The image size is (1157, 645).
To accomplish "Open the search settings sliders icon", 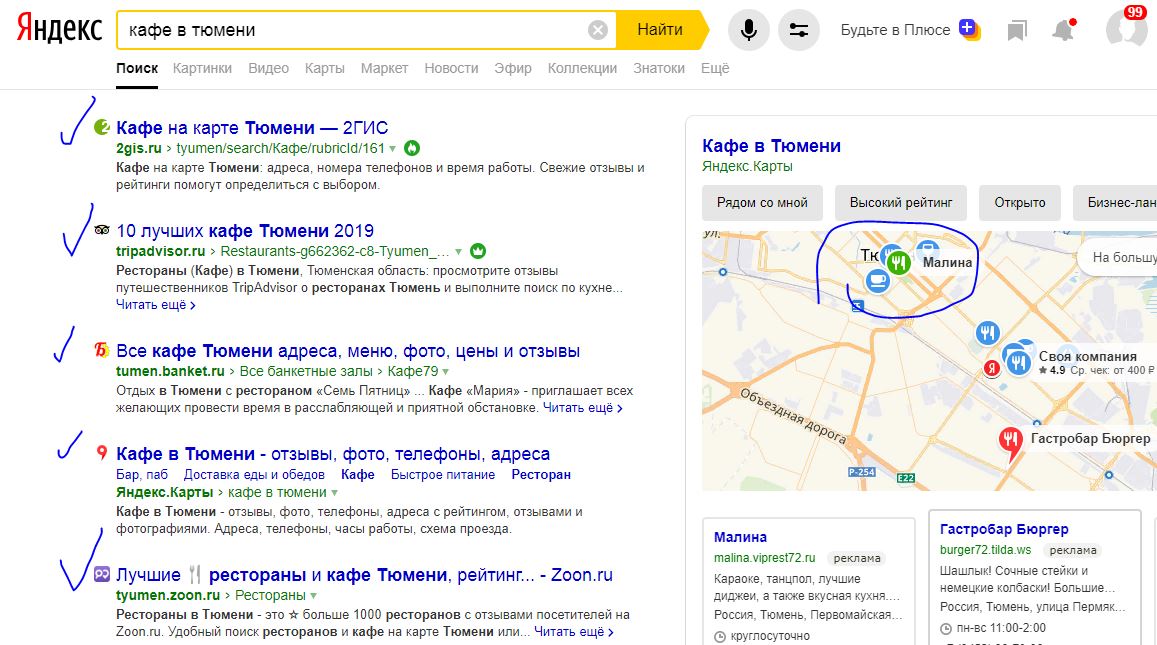I will pyautogui.click(x=798, y=30).
